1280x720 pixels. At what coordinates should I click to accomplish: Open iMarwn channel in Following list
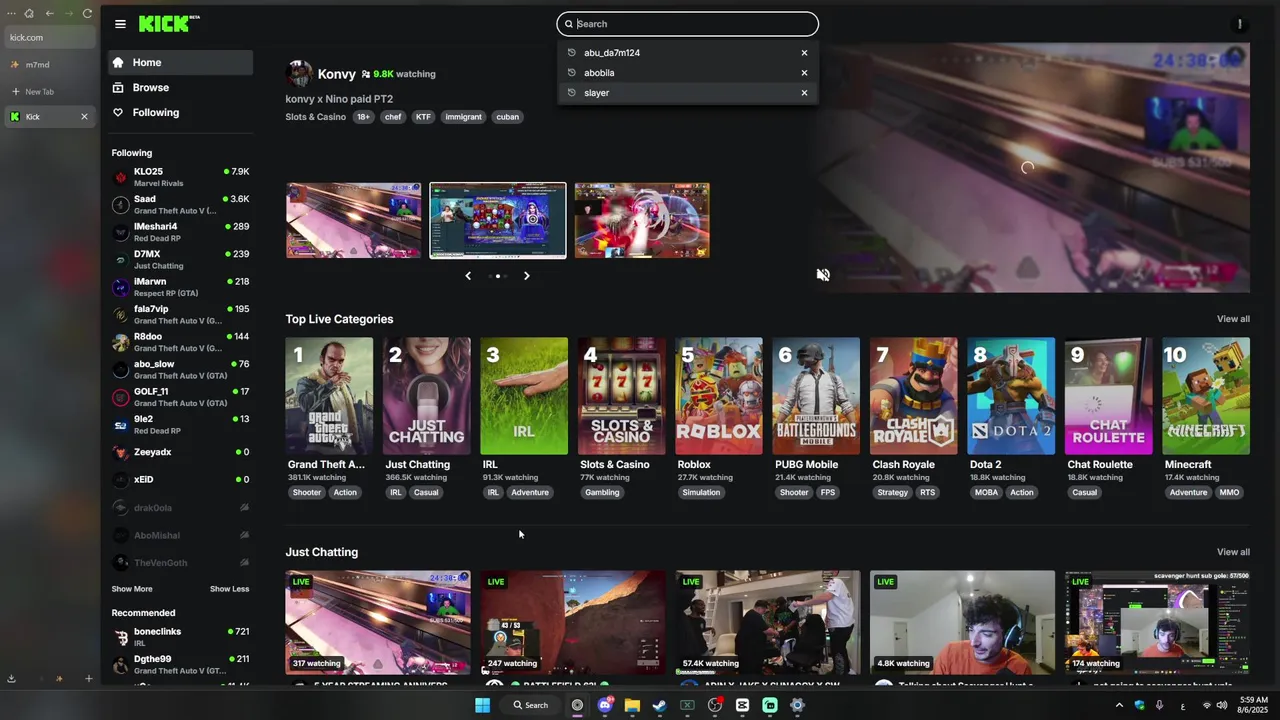[x=181, y=287]
